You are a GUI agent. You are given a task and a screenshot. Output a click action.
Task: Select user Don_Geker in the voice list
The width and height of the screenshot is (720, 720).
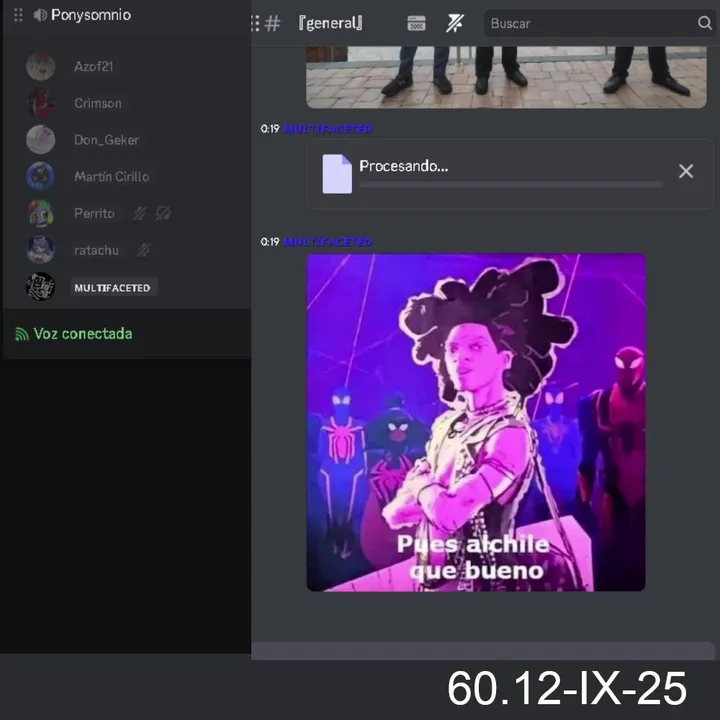coord(107,140)
